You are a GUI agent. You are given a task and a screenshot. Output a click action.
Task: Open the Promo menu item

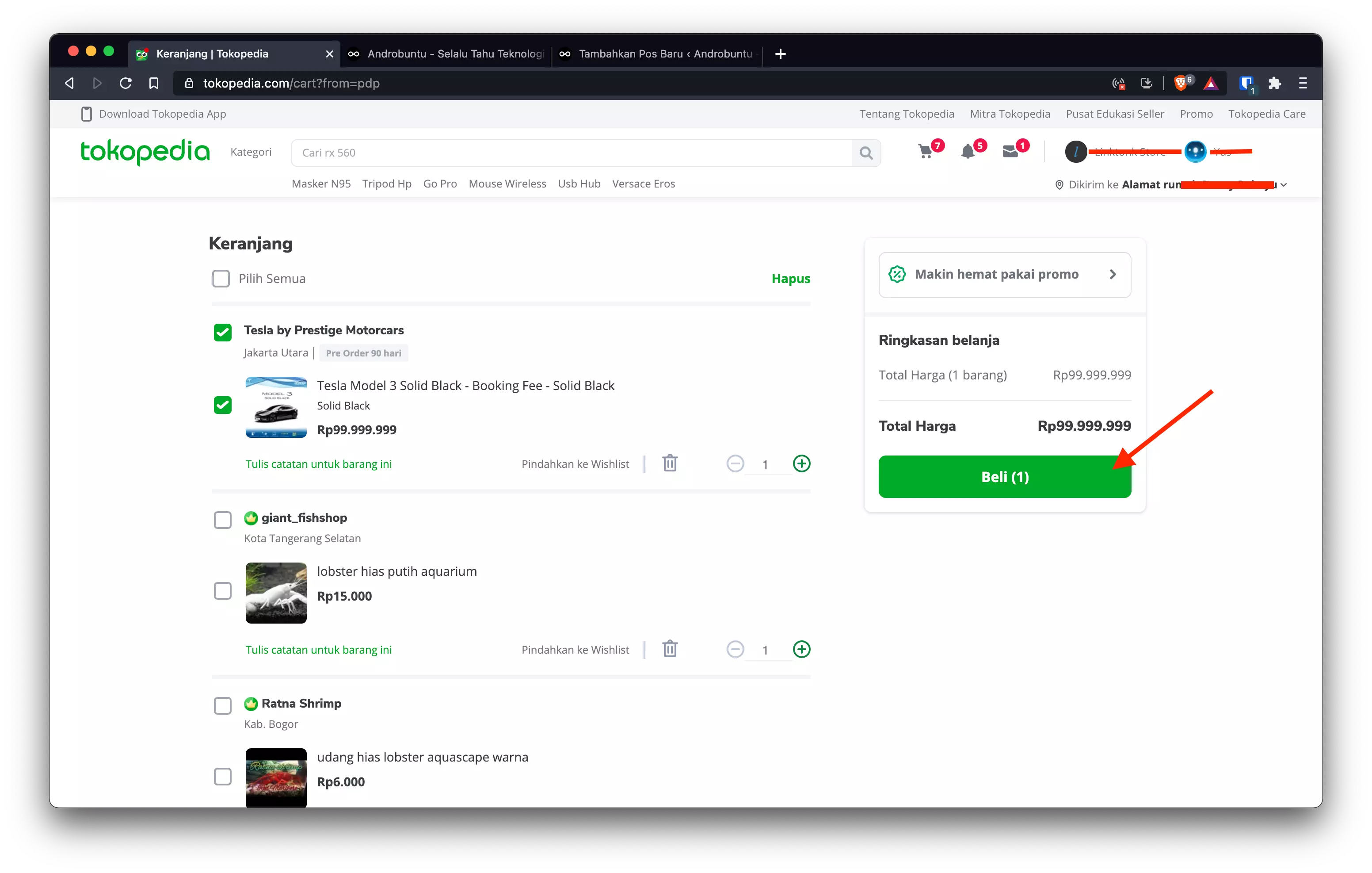pyautogui.click(x=1196, y=114)
